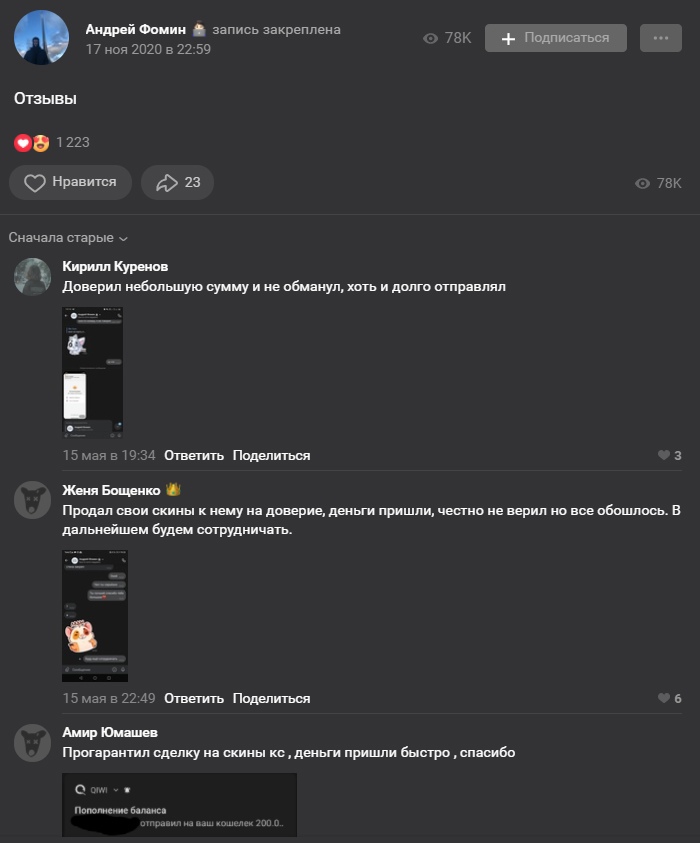Like Женя Бощенко's comment via its heart
This screenshot has height=843, width=700.
[x=669, y=698]
